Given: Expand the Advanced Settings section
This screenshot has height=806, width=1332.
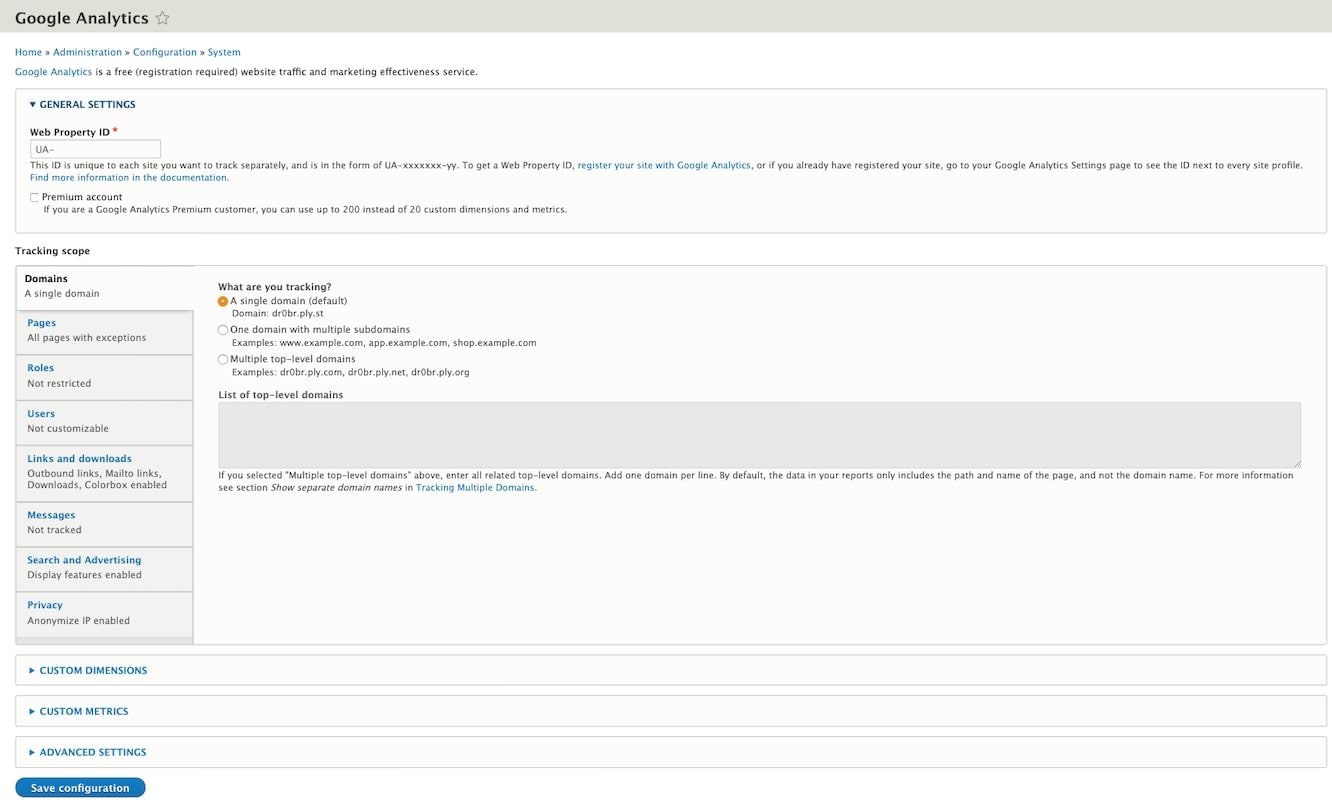Looking at the screenshot, I should click(93, 753).
